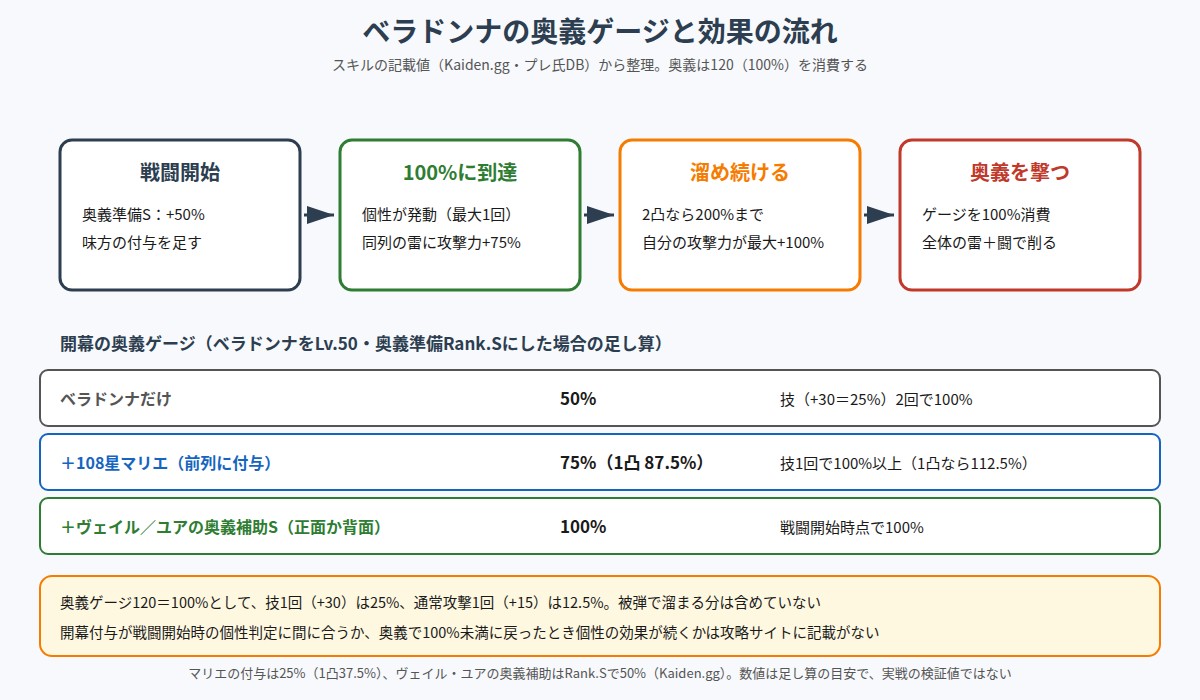Click the line 自分の攻撃力が最大+100%

pos(733,243)
